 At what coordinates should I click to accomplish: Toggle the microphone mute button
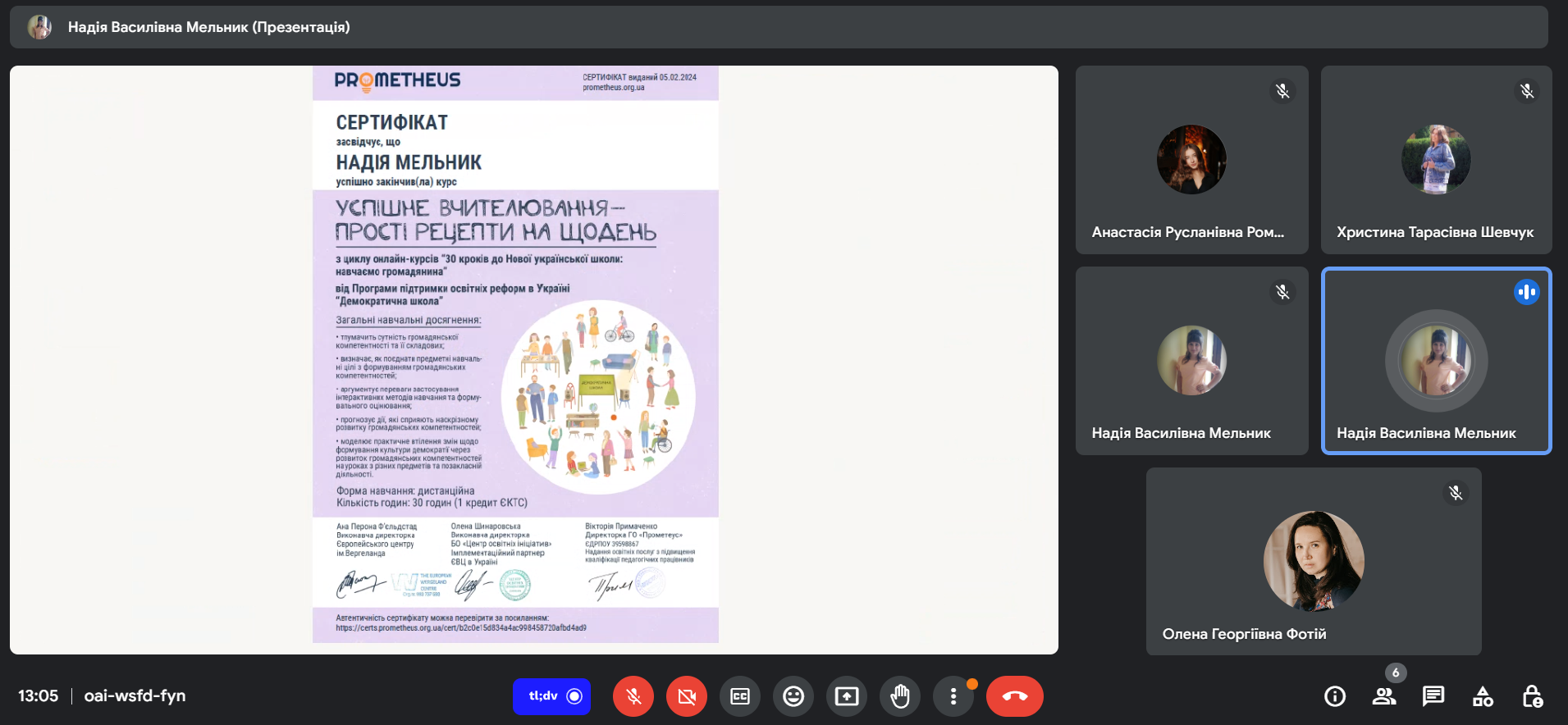[x=633, y=696]
